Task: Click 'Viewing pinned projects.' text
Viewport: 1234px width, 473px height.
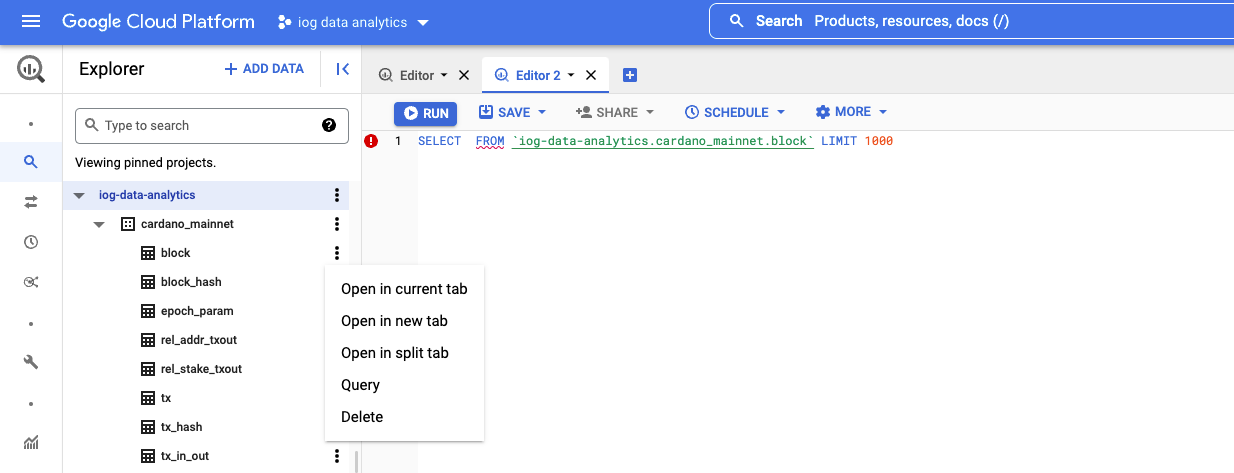Action: click(145, 162)
